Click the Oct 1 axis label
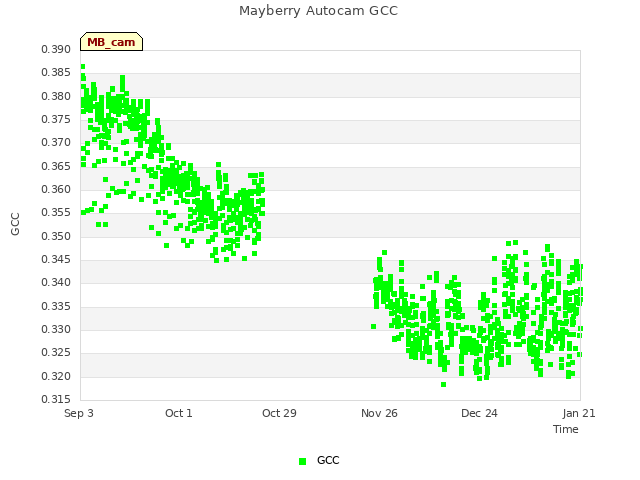Viewport: 640px width, 480px height. [x=179, y=413]
